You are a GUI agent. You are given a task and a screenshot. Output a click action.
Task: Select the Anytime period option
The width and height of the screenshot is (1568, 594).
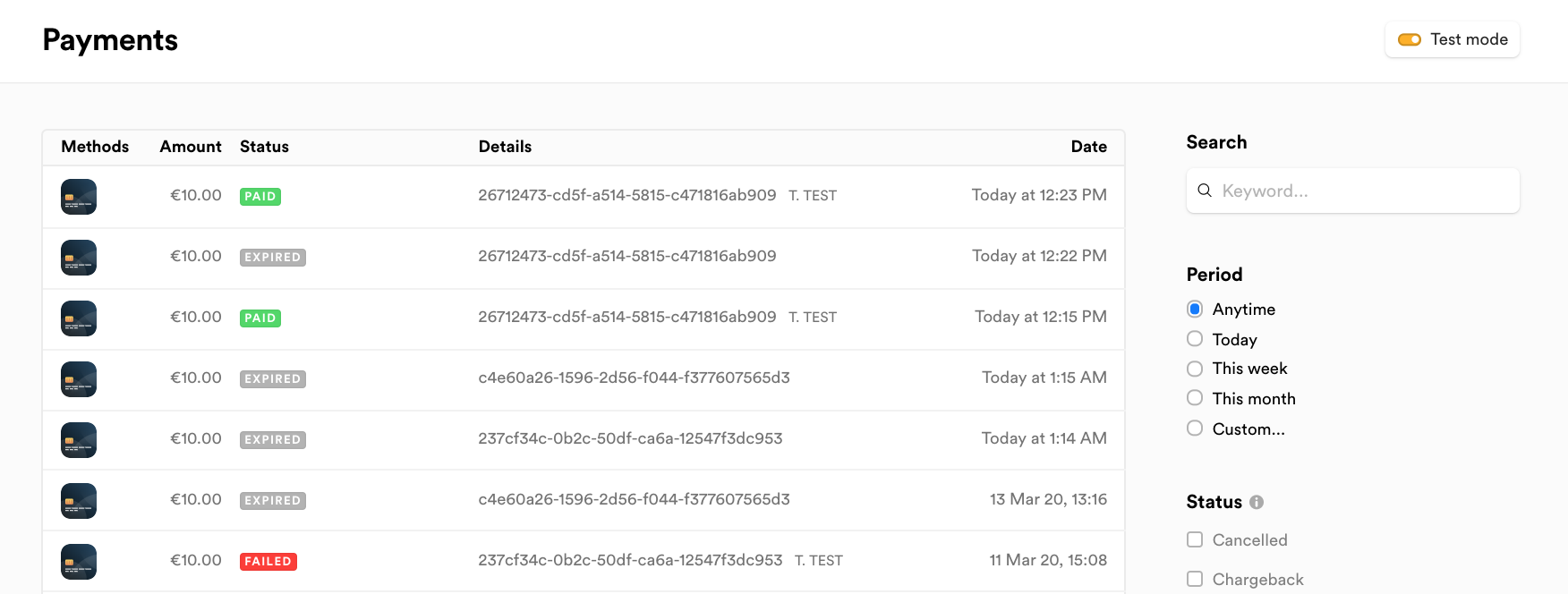1195,310
